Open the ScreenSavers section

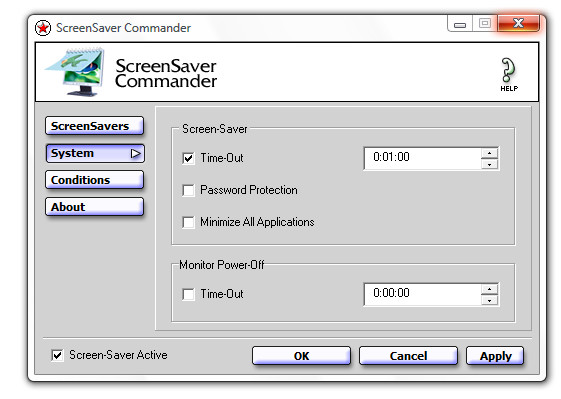pos(95,126)
